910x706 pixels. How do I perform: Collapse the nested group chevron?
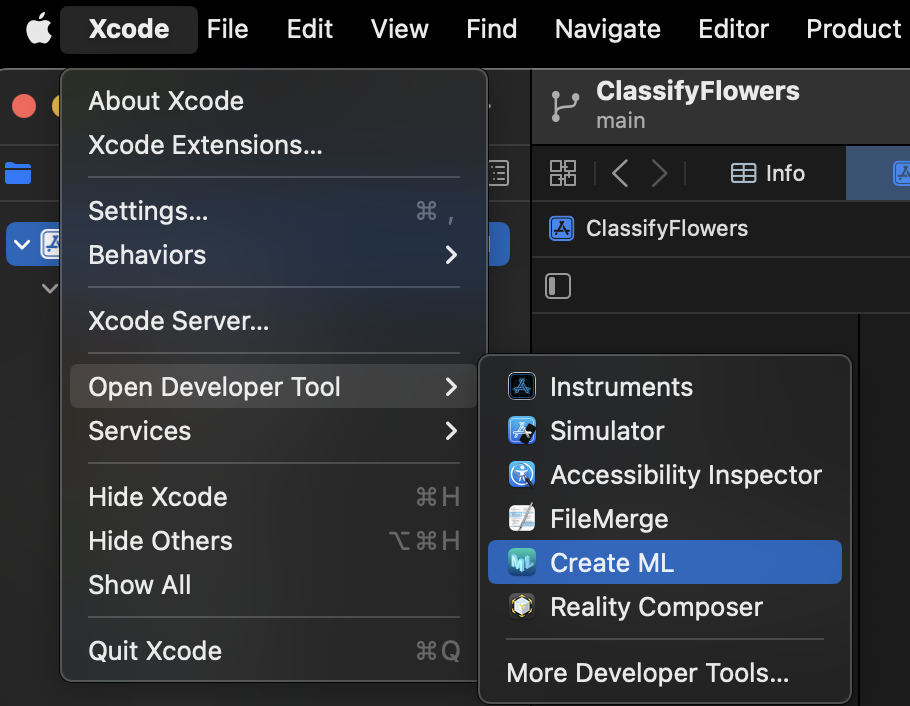50,288
